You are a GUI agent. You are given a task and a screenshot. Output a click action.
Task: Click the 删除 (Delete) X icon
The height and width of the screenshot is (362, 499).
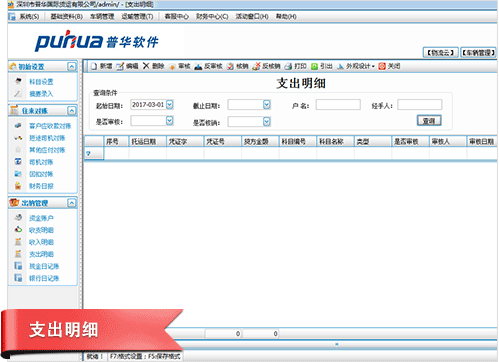(x=146, y=66)
